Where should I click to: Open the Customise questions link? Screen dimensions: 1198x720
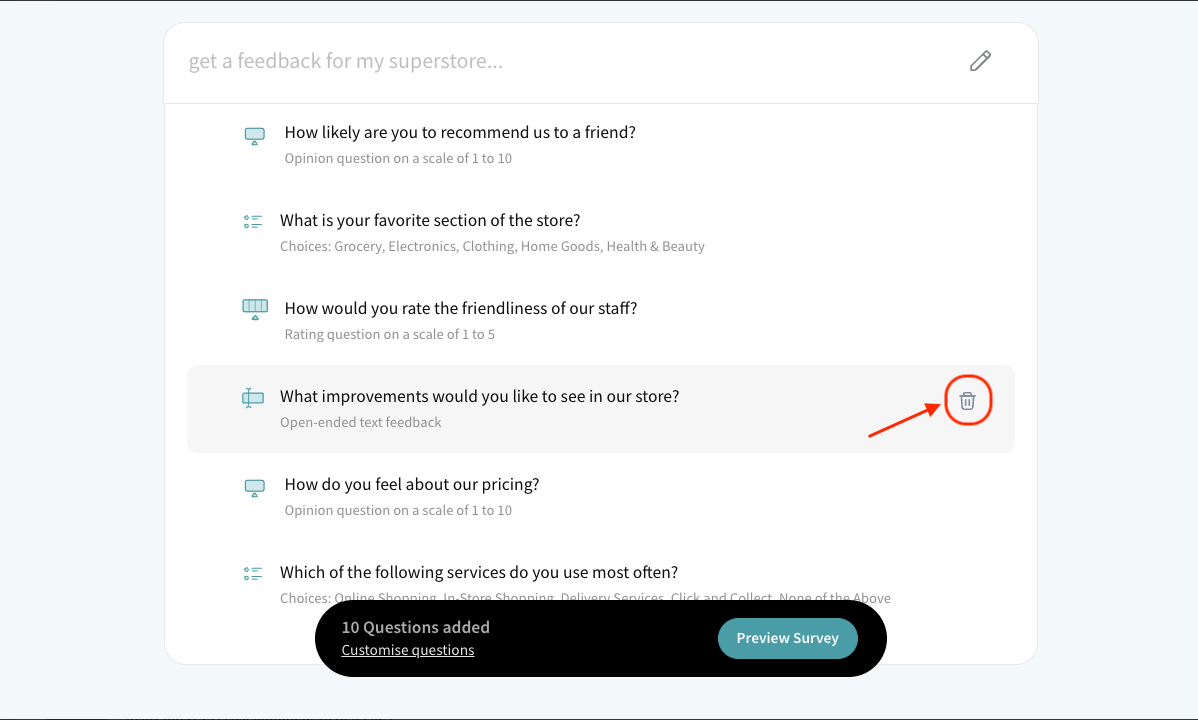(408, 650)
